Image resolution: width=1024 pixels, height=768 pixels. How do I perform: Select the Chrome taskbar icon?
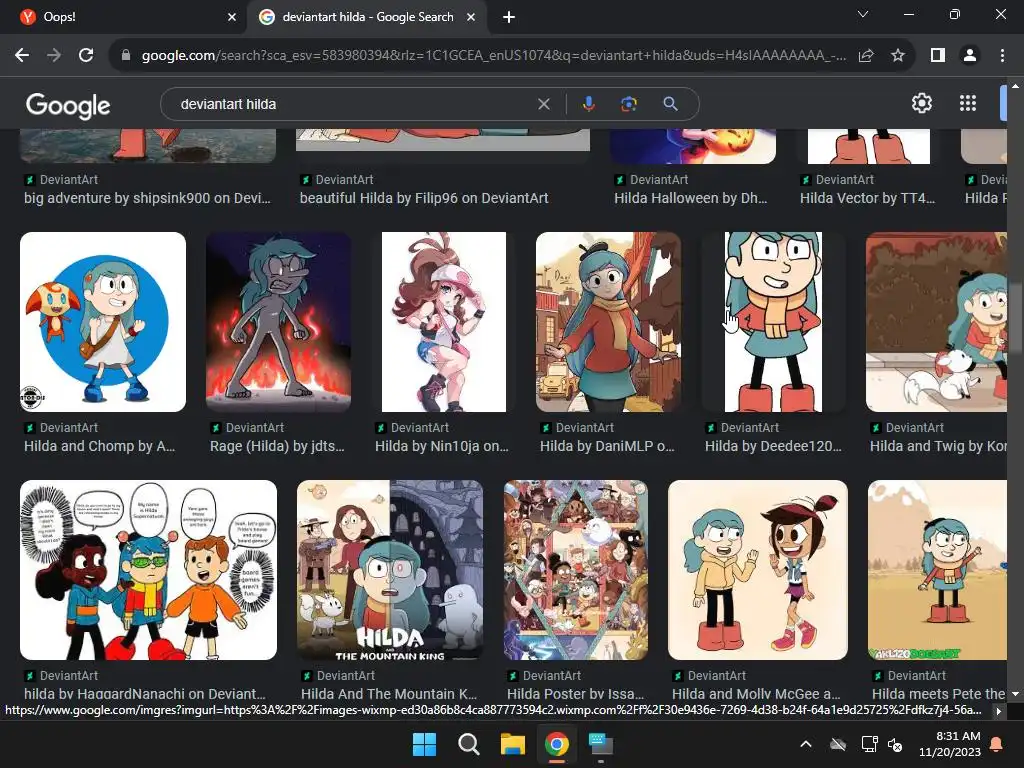pos(556,744)
